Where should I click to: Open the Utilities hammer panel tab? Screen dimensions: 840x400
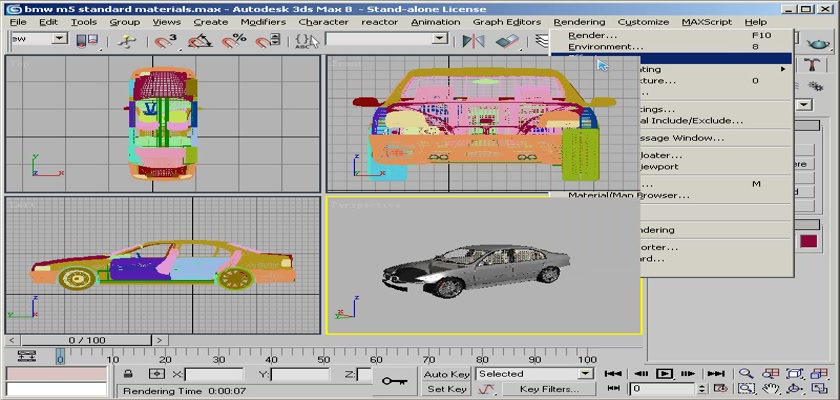(x=813, y=65)
